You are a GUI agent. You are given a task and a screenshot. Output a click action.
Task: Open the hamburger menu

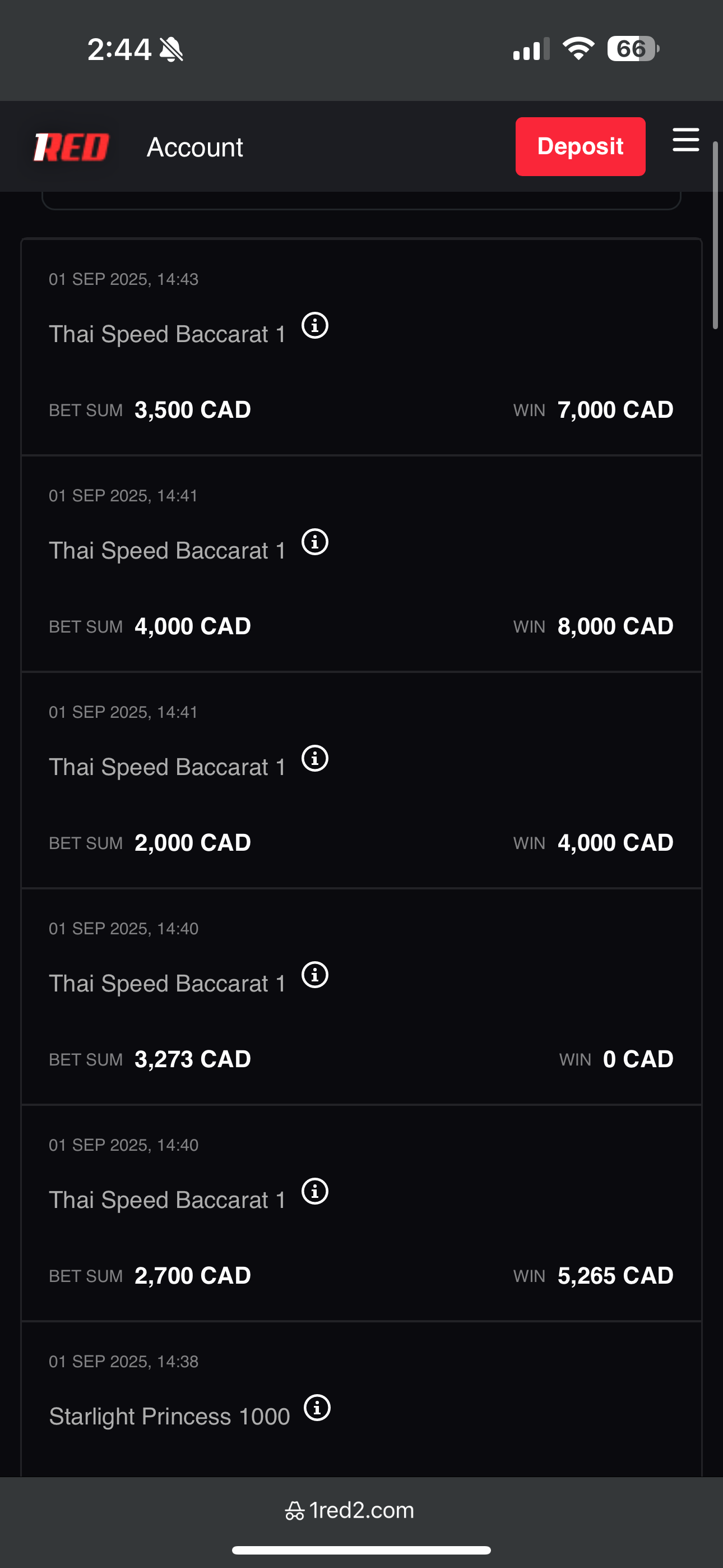[x=685, y=140]
